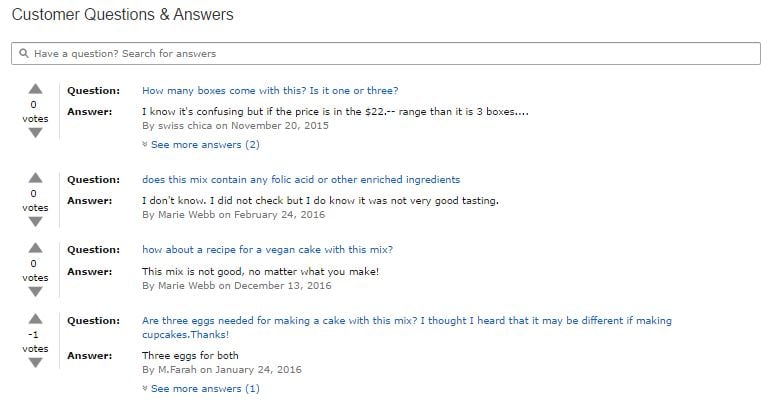This screenshot has height=411, width=769.
Task: Upvote the vegan cake recipe question
Action: point(35,248)
